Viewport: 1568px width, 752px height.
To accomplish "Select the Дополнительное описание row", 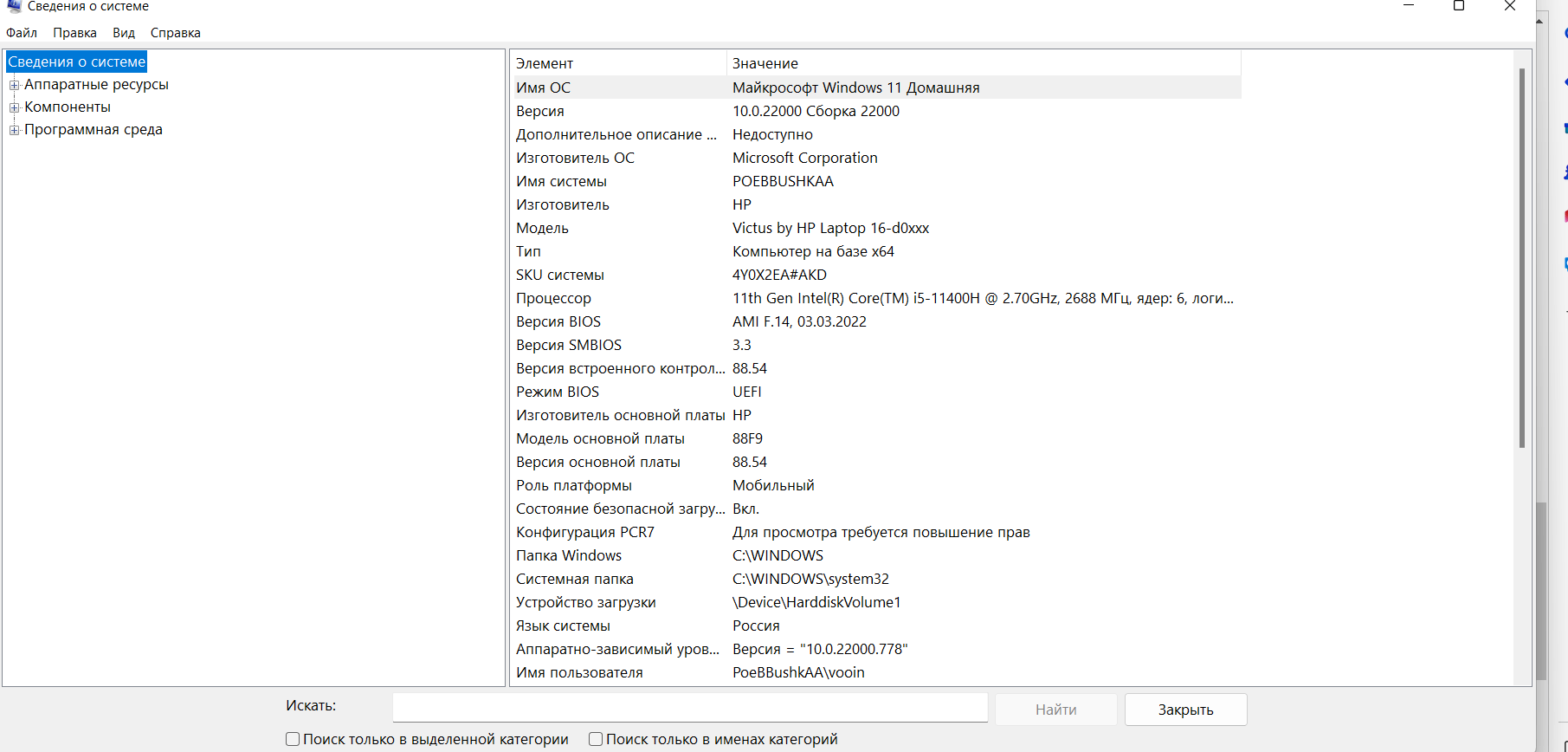I will [x=877, y=134].
